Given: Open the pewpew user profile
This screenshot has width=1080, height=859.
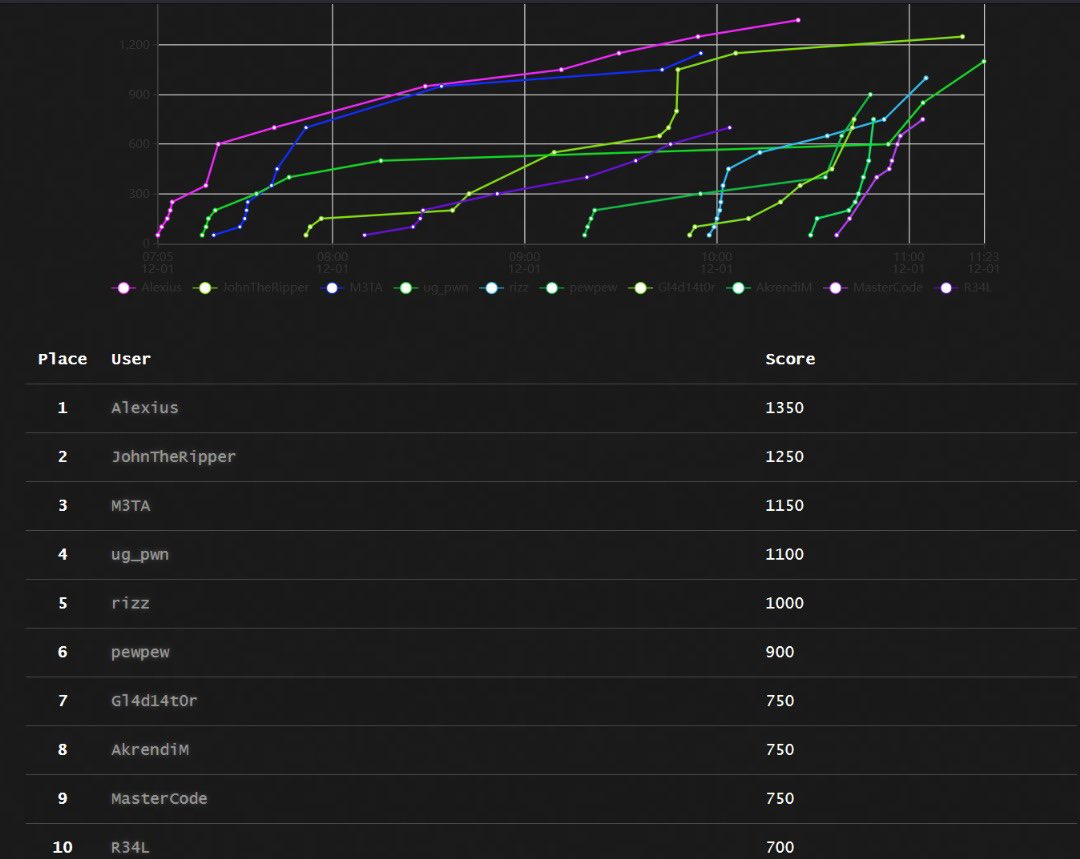Looking at the screenshot, I should [140, 652].
